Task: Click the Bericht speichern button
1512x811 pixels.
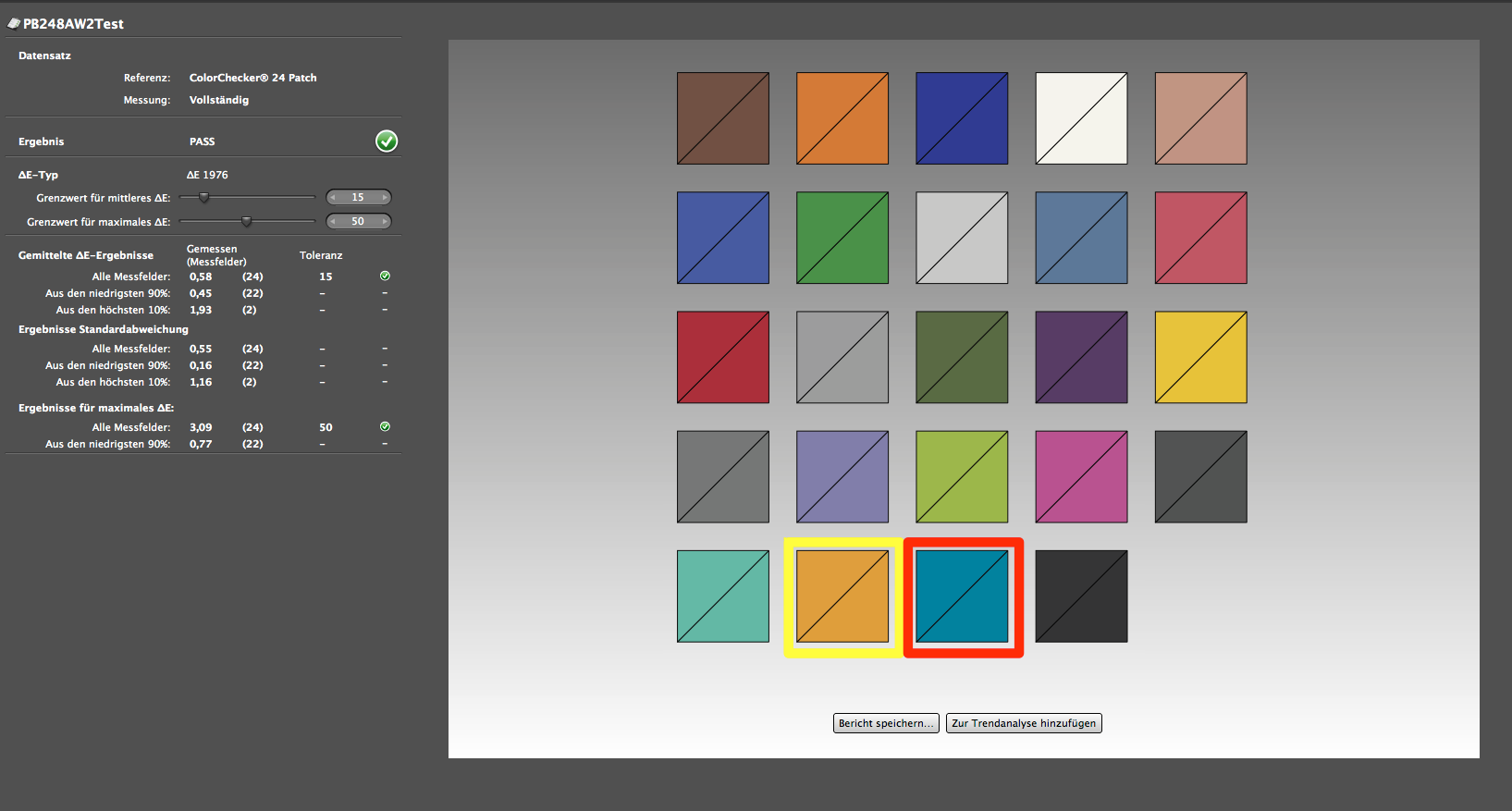Action: coord(886,723)
